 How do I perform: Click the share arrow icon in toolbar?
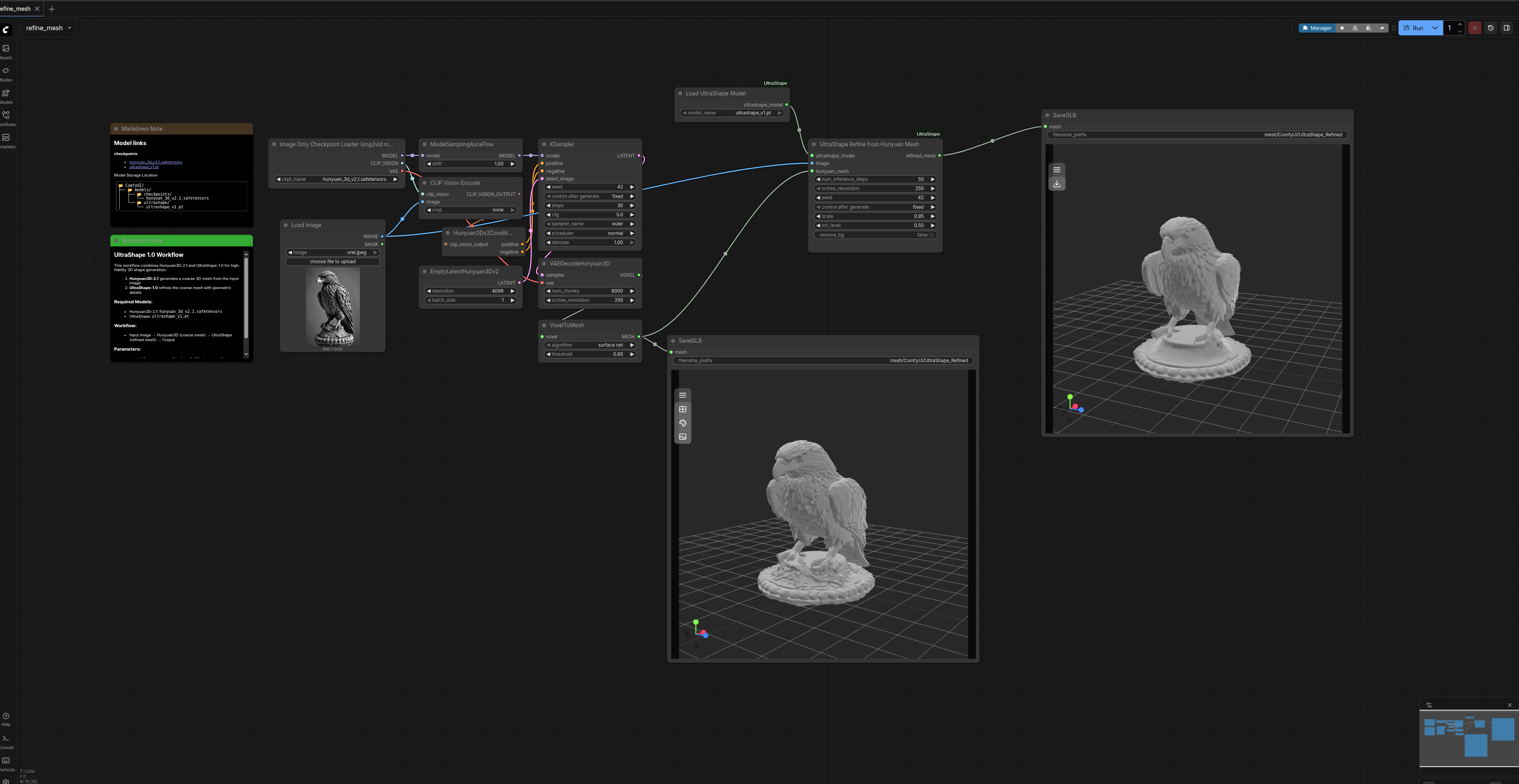point(1381,28)
